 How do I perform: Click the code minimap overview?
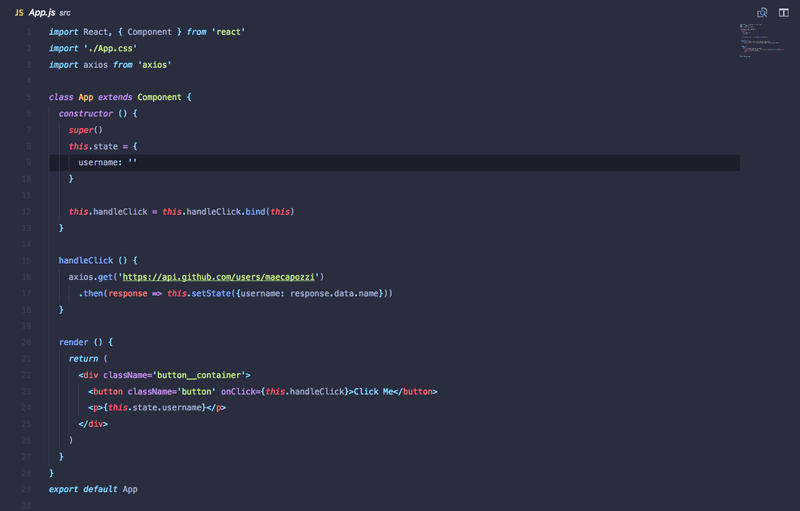click(762, 40)
